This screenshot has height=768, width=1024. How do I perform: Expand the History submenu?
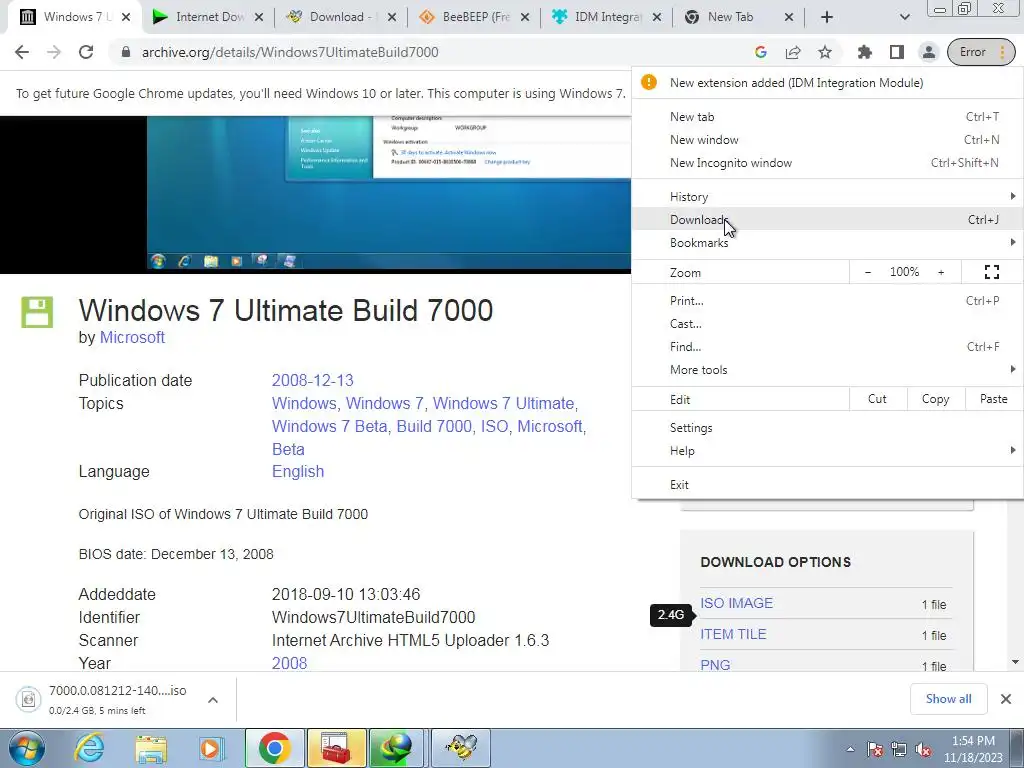click(x=827, y=197)
